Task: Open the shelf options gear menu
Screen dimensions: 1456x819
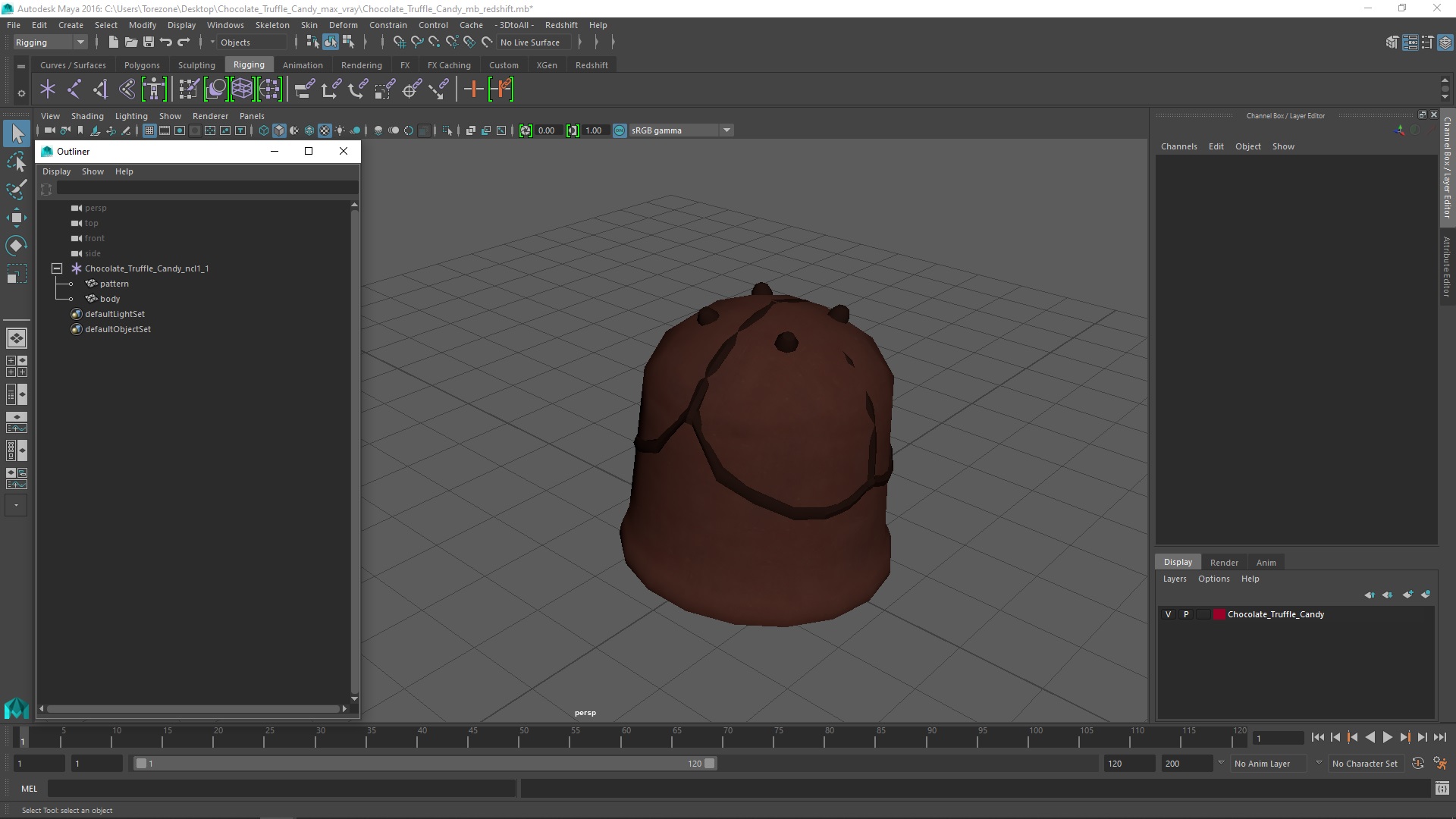Action: click(x=21, y=94)
